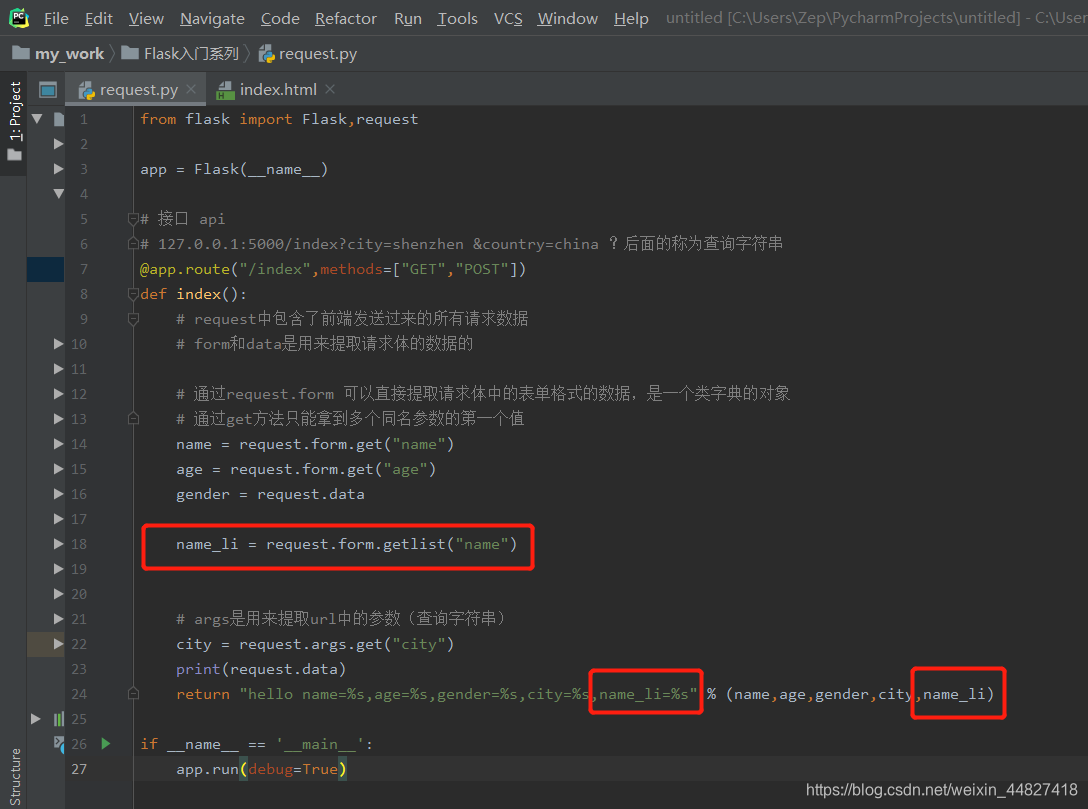
Task: Open the VCS menu
Action: 508,19
